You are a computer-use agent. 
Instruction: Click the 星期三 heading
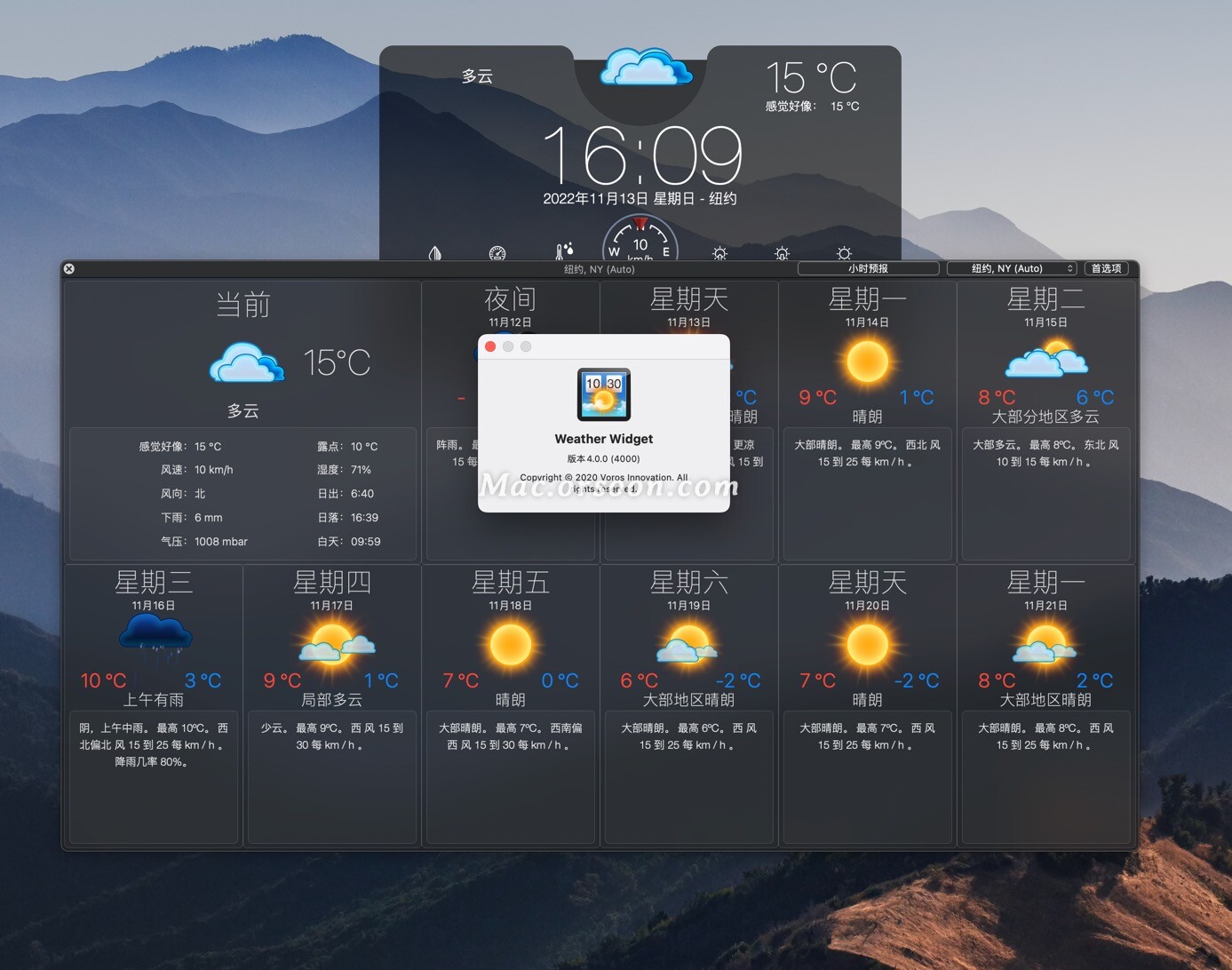(154, 583)
